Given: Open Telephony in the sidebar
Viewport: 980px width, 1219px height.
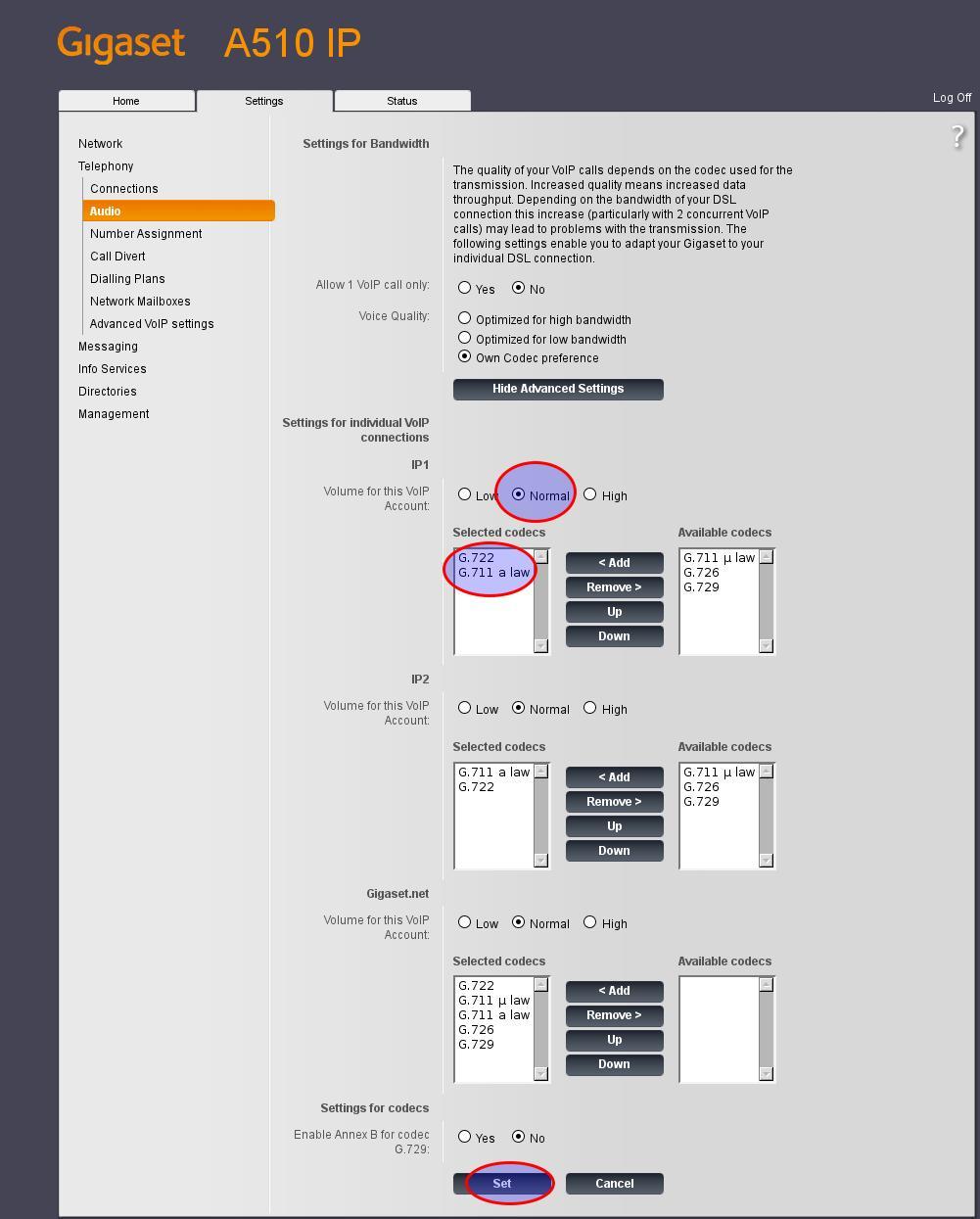Looking at the screenshot, I should (x=106, y=166).
